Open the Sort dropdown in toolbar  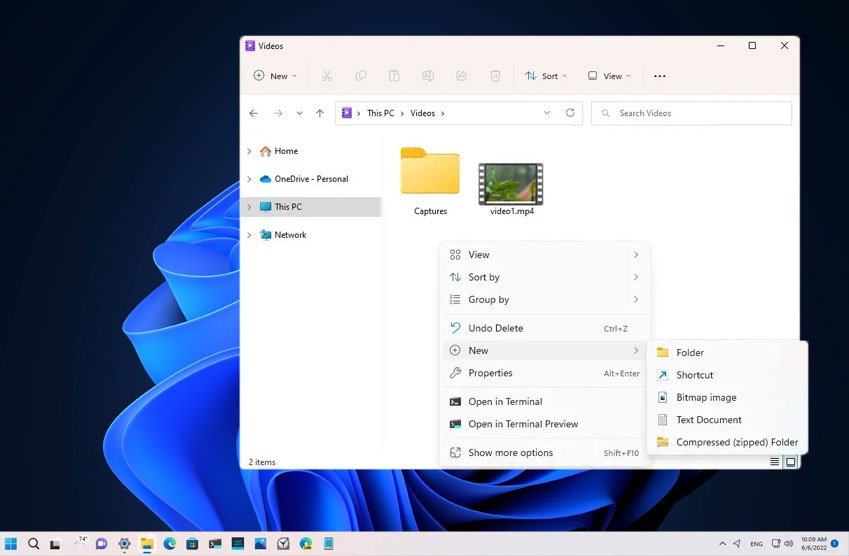click(x=546, y=76)
